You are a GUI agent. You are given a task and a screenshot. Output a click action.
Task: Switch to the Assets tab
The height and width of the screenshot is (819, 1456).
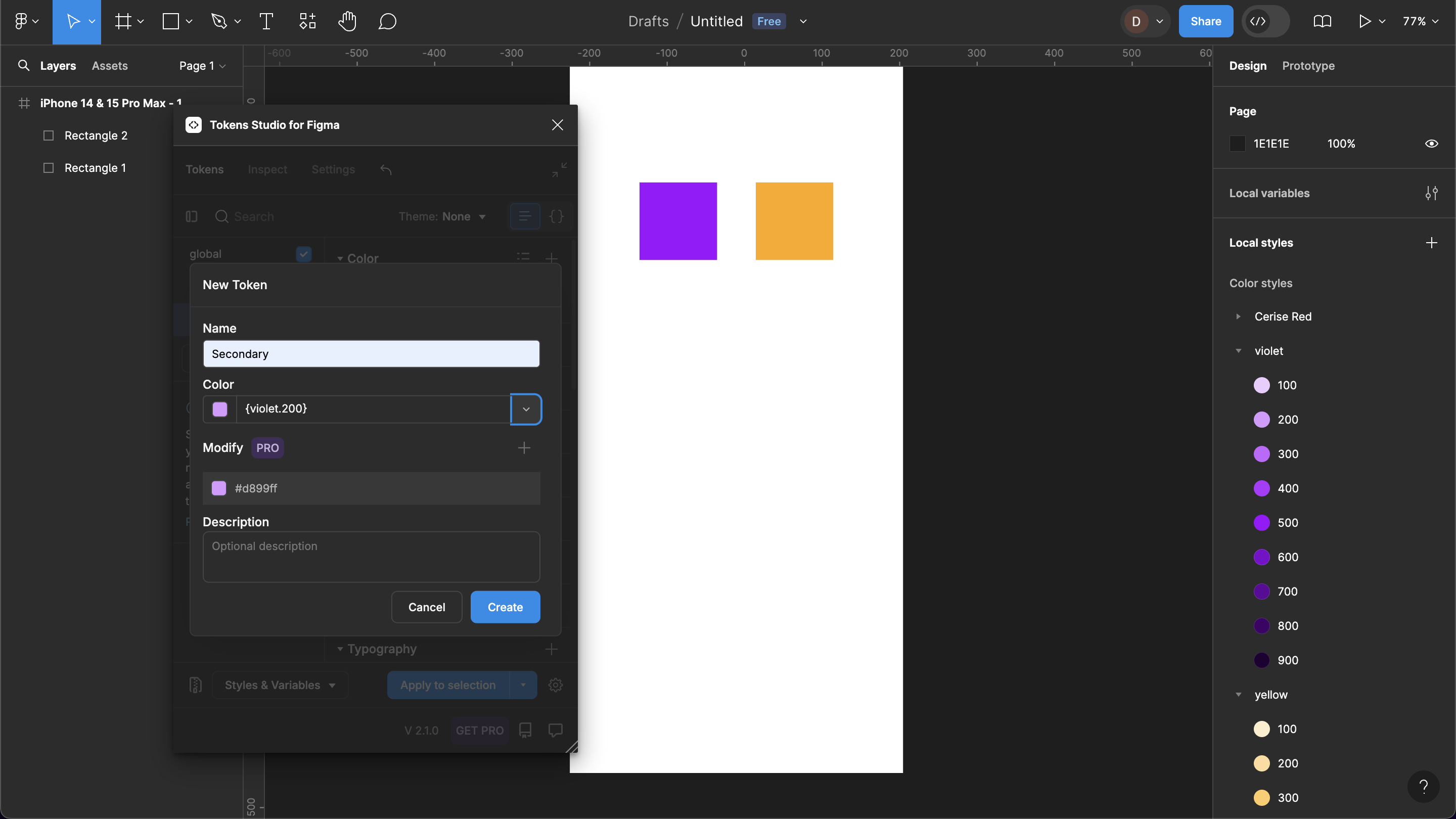coord(110,66)
